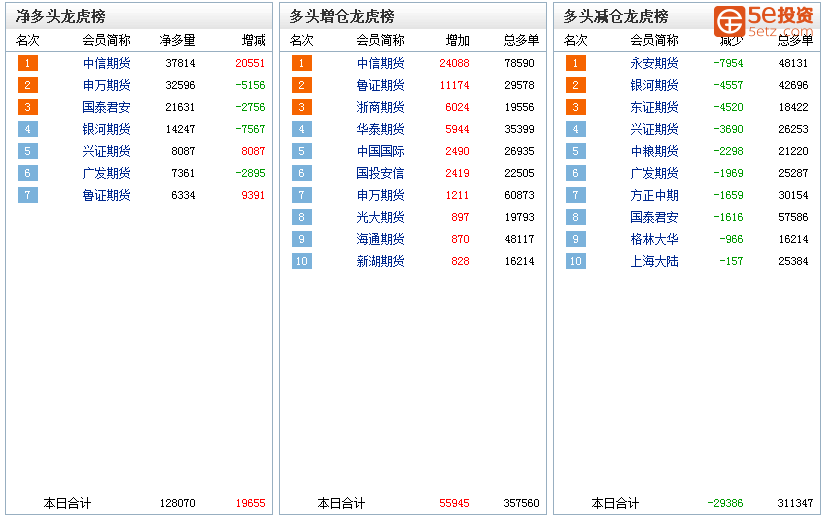Click net long value 37814
Screen dimensions: 821x521
coord(181,63)
